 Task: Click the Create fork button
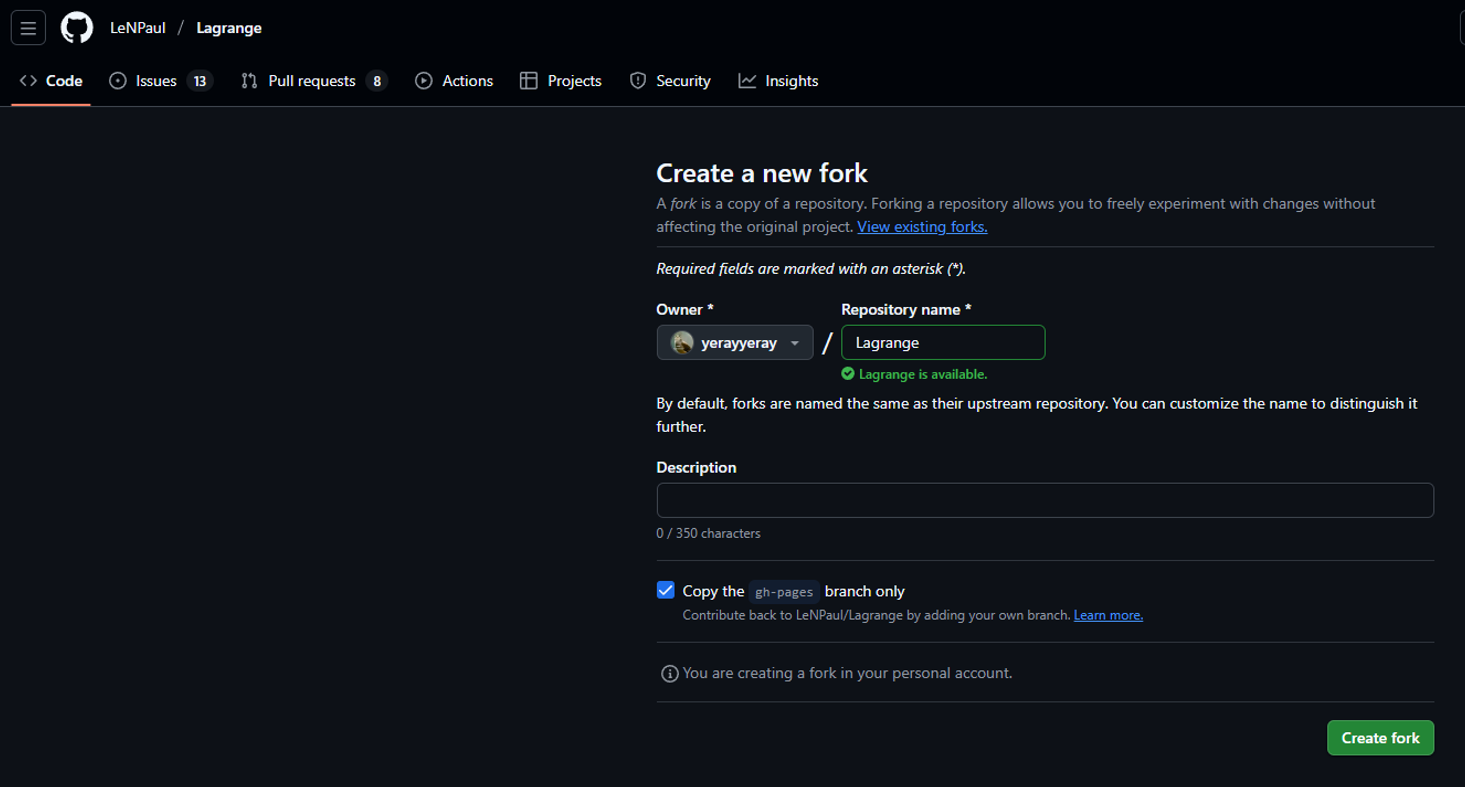(x=1380, y=737)
